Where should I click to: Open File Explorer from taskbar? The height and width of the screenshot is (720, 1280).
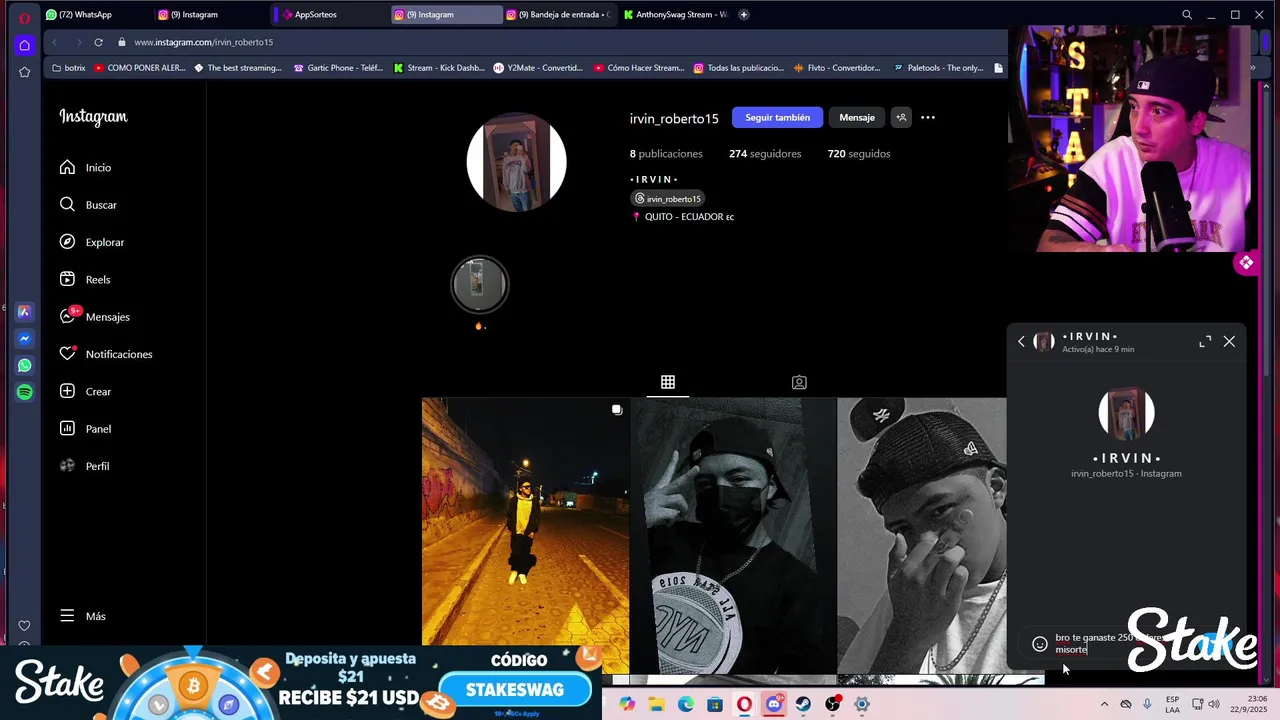656,704
